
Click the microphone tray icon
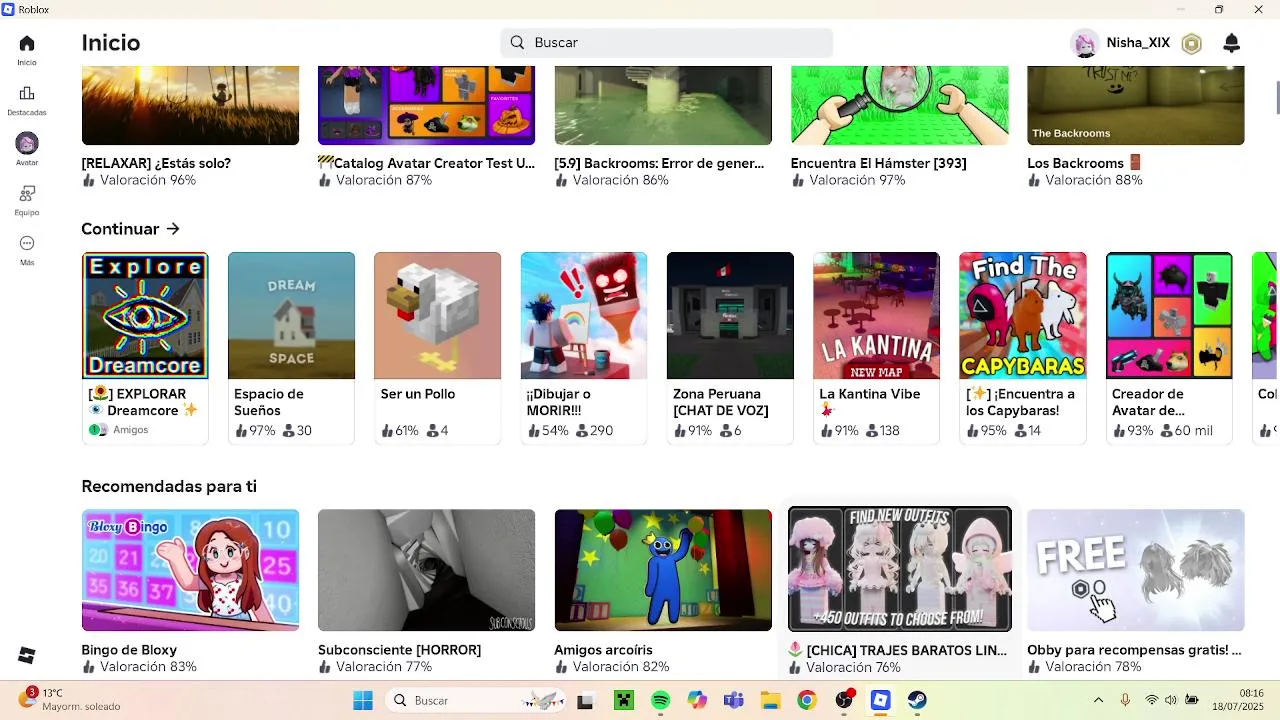[x=1125, y=700]
